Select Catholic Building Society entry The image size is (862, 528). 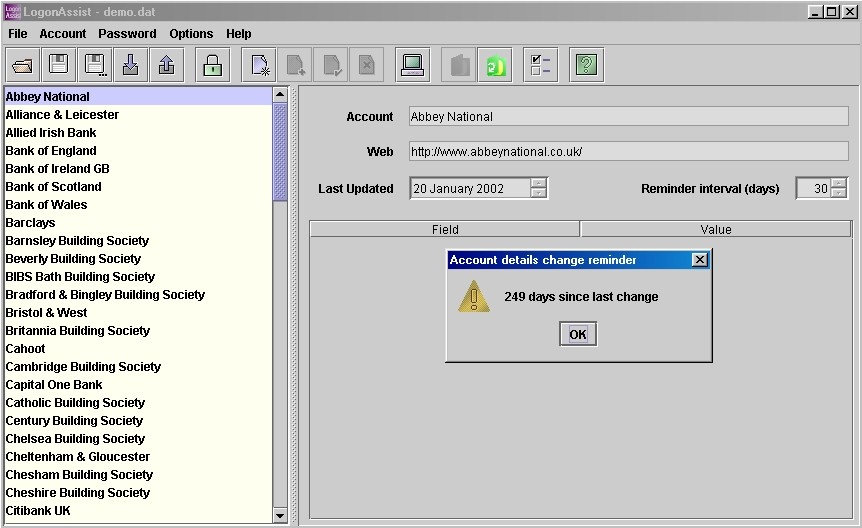[x=139, y=403]
